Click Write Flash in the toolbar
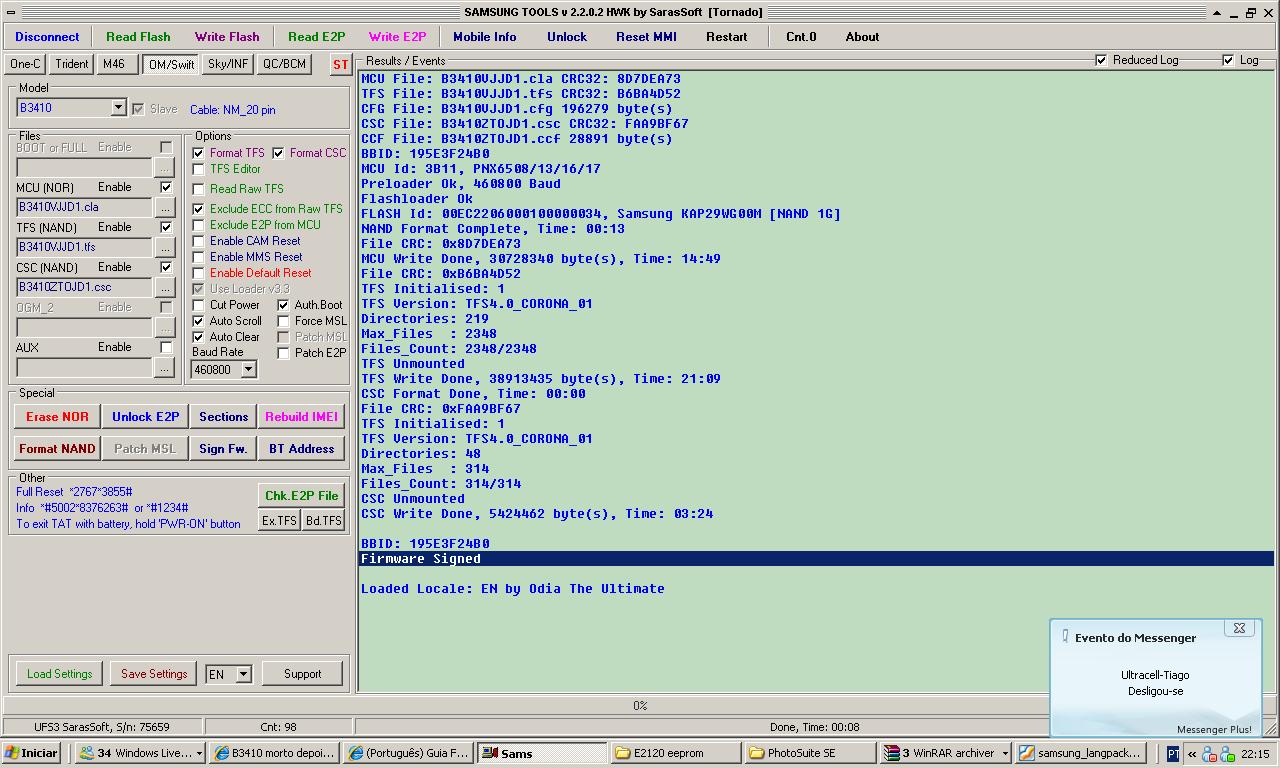The height and width of the screenshot is (768, 1280). (227, 37)
